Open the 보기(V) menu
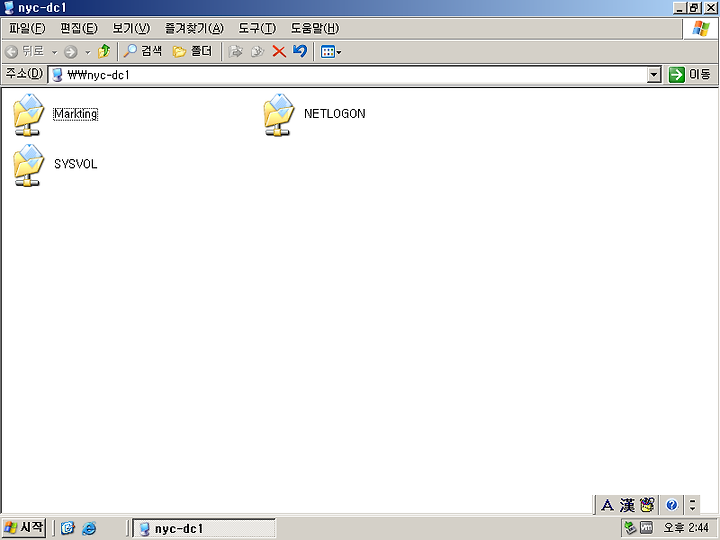The image size is (720, 540). coord(131,28)
